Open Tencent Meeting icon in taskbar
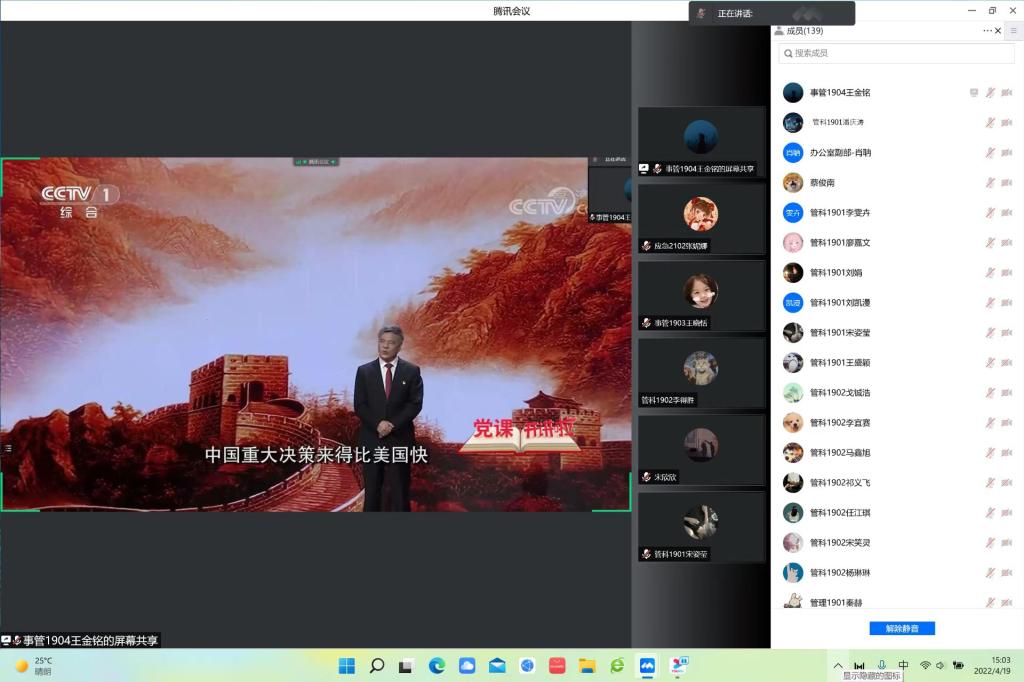The height and width of the screenshot is (682, 1024). pos(647,666)
